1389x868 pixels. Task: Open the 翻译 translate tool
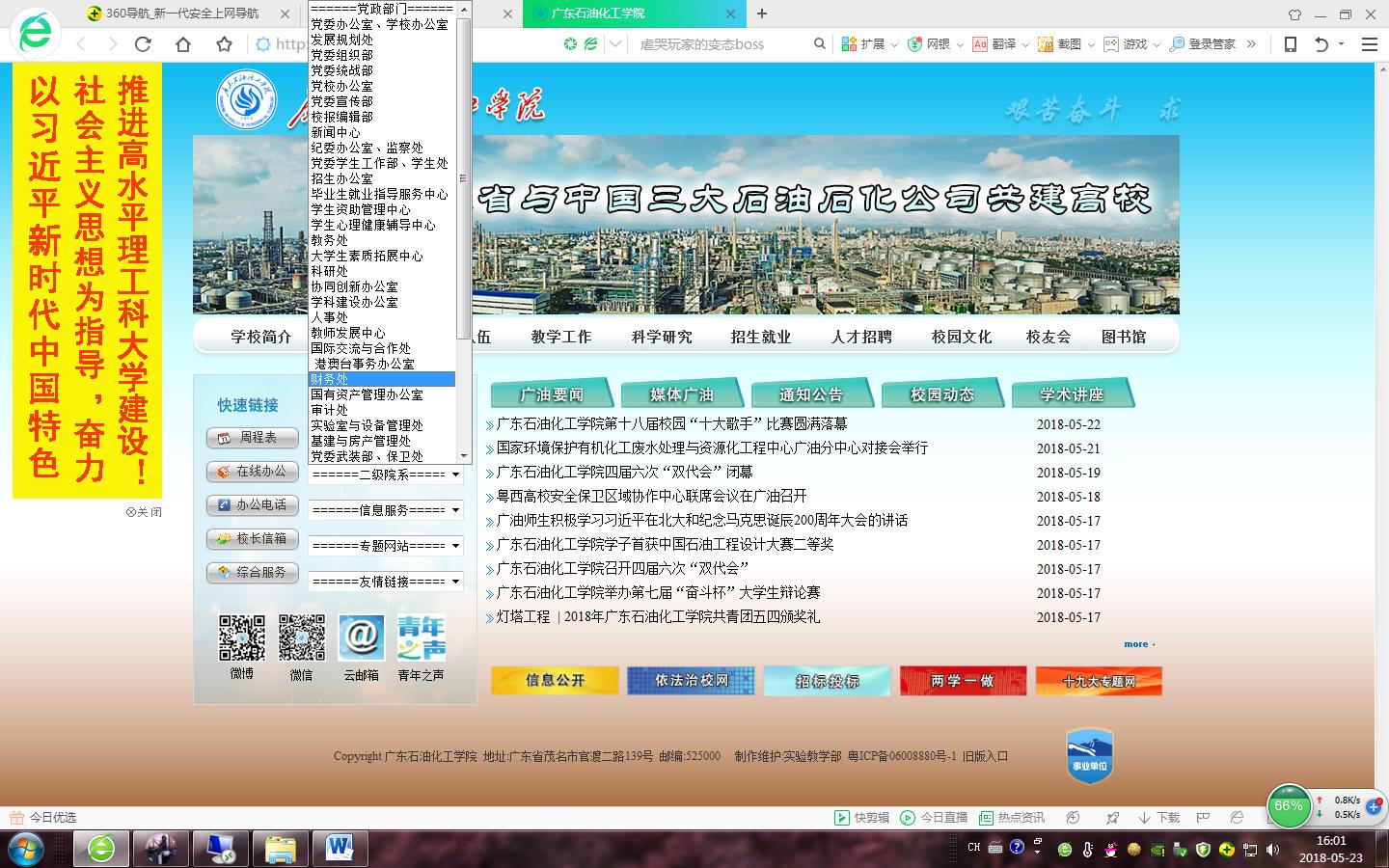coord(1000,43)
